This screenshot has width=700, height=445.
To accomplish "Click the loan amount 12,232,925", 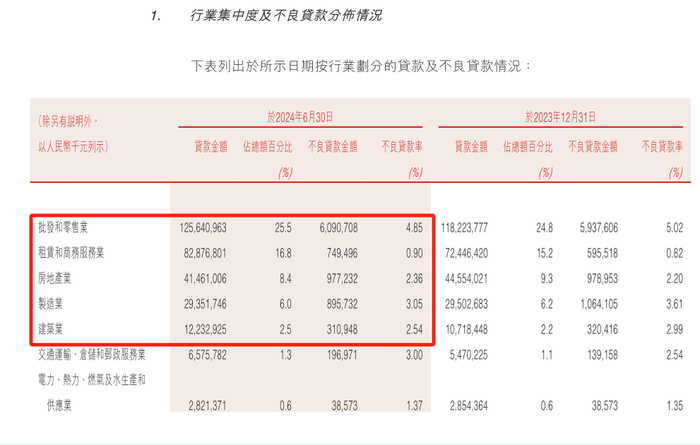I will tap(205, 330).
